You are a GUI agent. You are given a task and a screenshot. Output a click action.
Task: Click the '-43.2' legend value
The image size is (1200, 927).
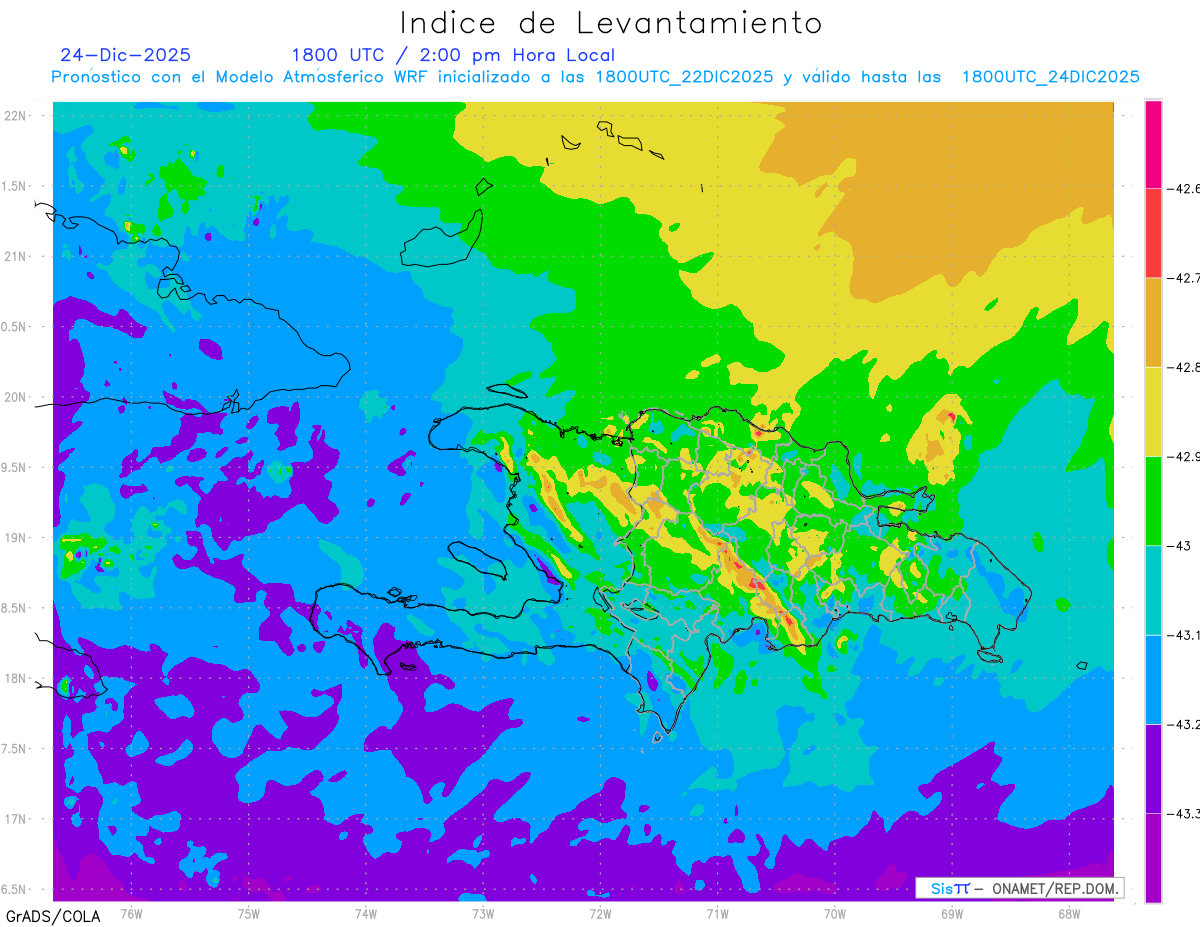(x=1186, y=725)
